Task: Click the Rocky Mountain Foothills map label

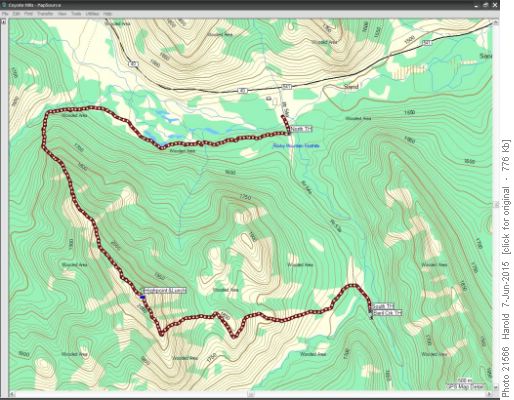Action: pyautogui.click(x=296, y=146)
